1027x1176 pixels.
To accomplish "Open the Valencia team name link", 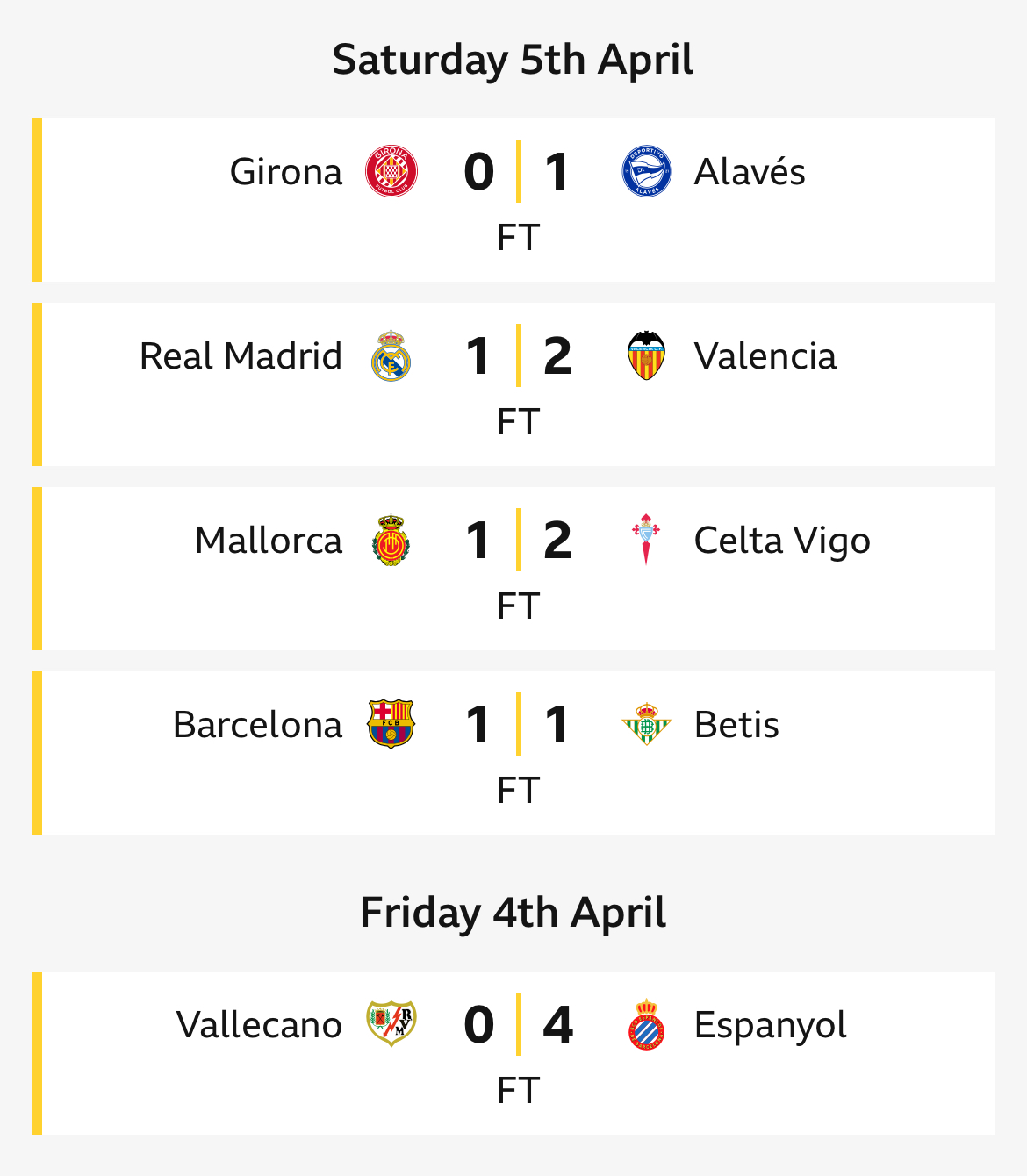I will (x=765, y=356).
